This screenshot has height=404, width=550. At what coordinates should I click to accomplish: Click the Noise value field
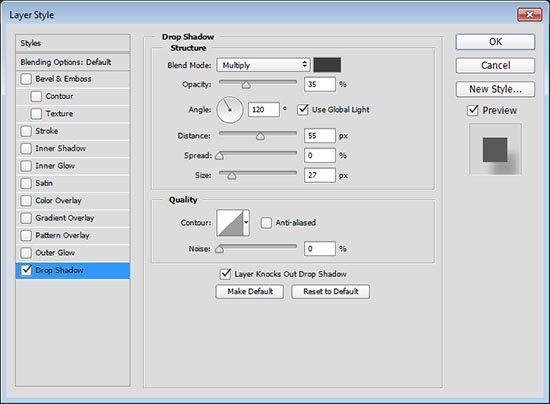[x=320, y=249]
